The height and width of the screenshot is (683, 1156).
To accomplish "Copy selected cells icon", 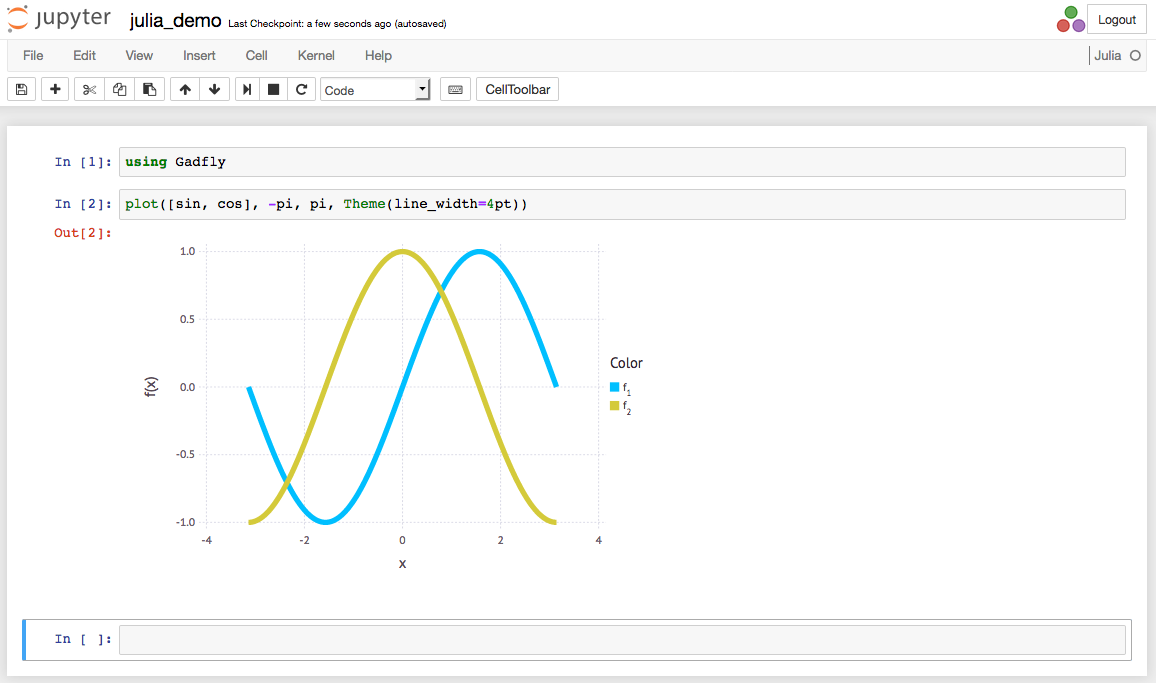I will pyautogui.click(x=120, y=90).
